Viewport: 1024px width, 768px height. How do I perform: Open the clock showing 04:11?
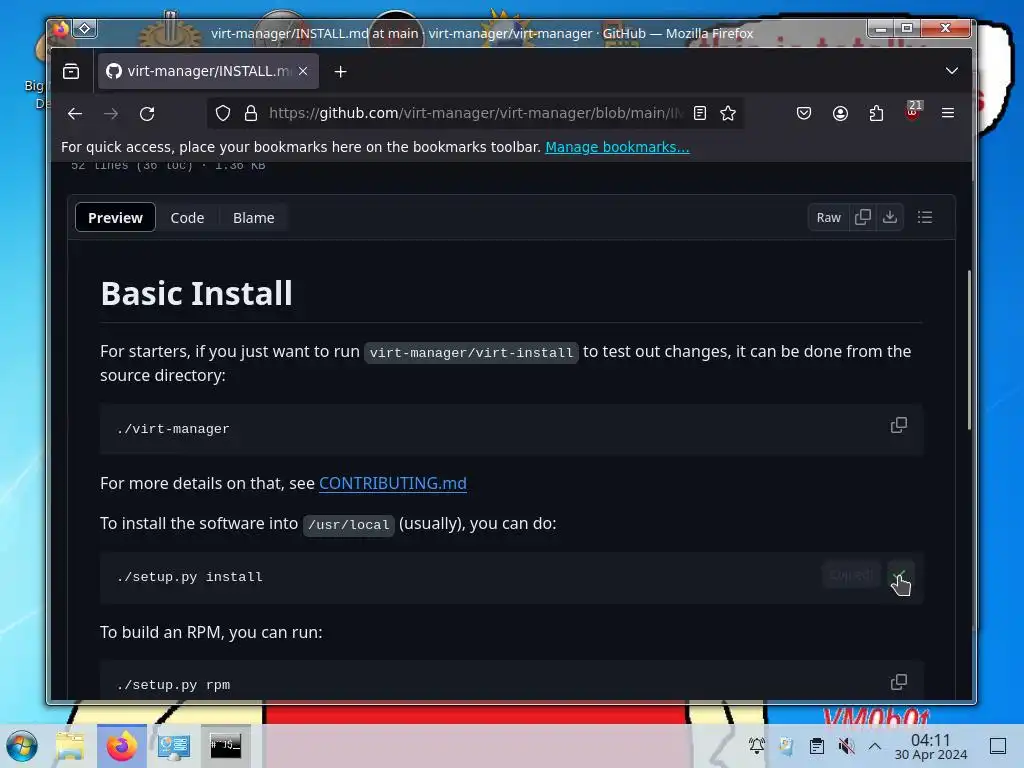pos(931,746)
